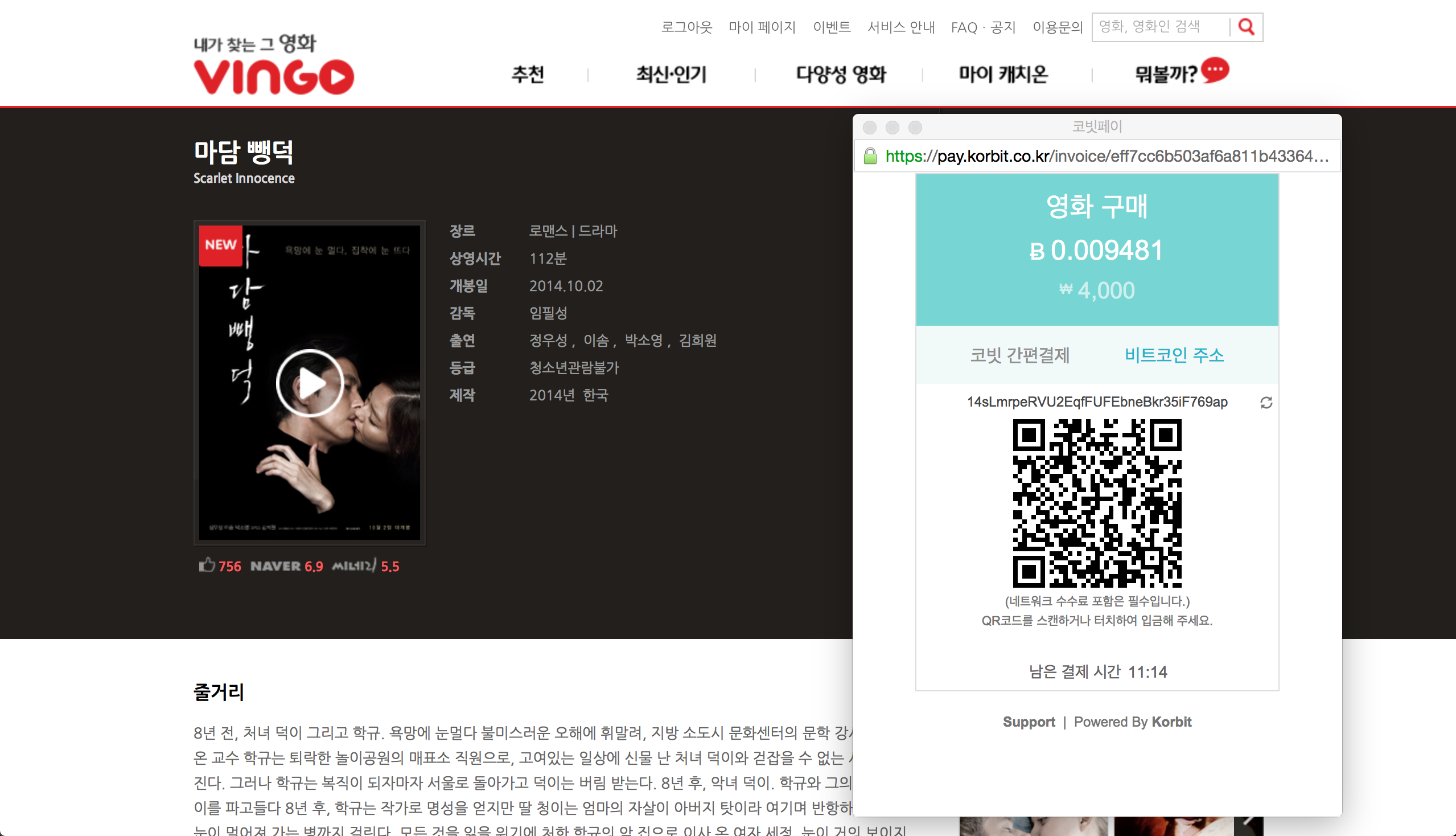This screenshot has height=836, width=1456.
Task: Open the 최신·인기 section
Action: pyautogui.click(x=671, y=74)
